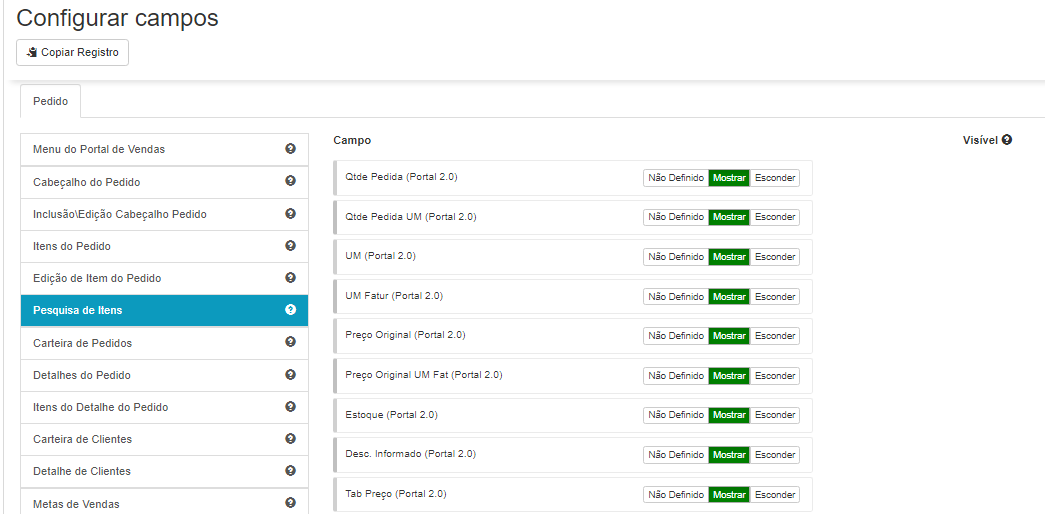Click the Copiar Registro button
This screenshot has height=514, width=1045.
click(x=72, y=52)
